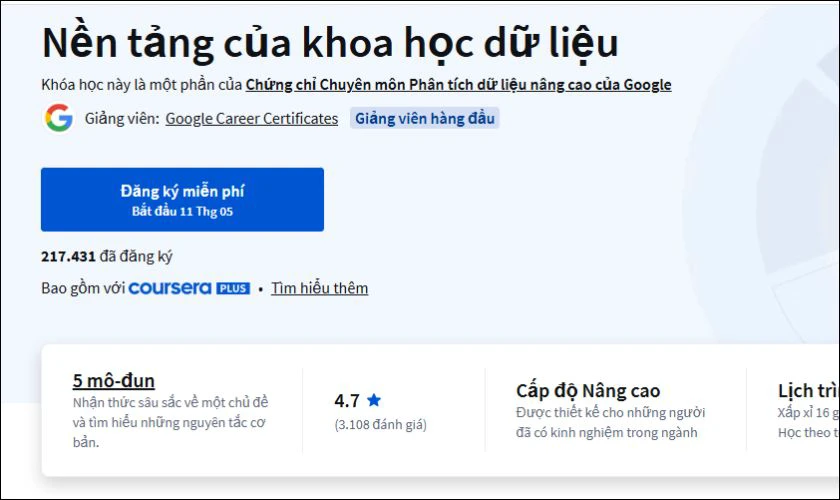840x500 pixels.
Task: Click the 3.108 đánh giá review count
Action: (380, 424)
